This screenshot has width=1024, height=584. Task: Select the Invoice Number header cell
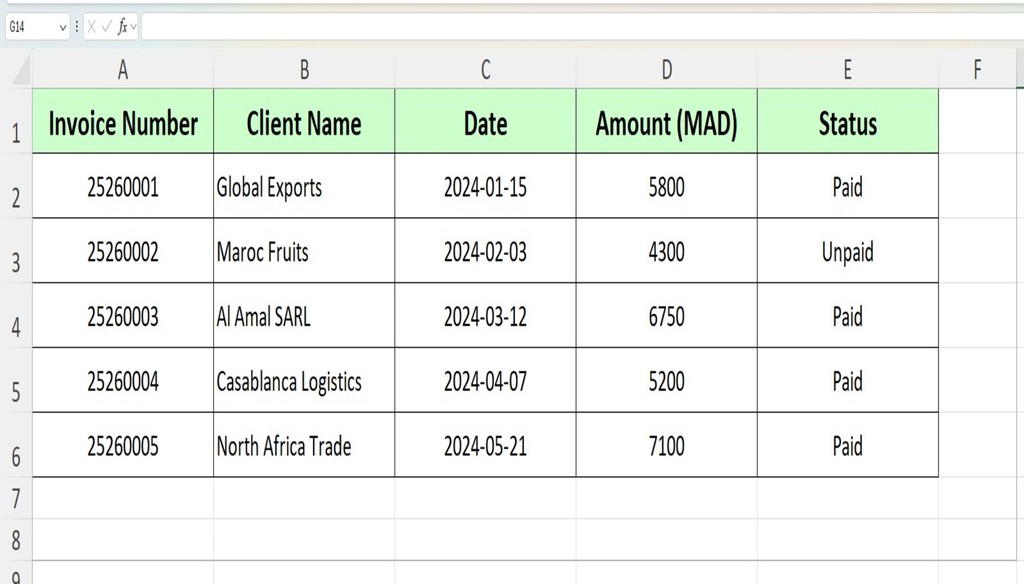click(x=123, y=124)
